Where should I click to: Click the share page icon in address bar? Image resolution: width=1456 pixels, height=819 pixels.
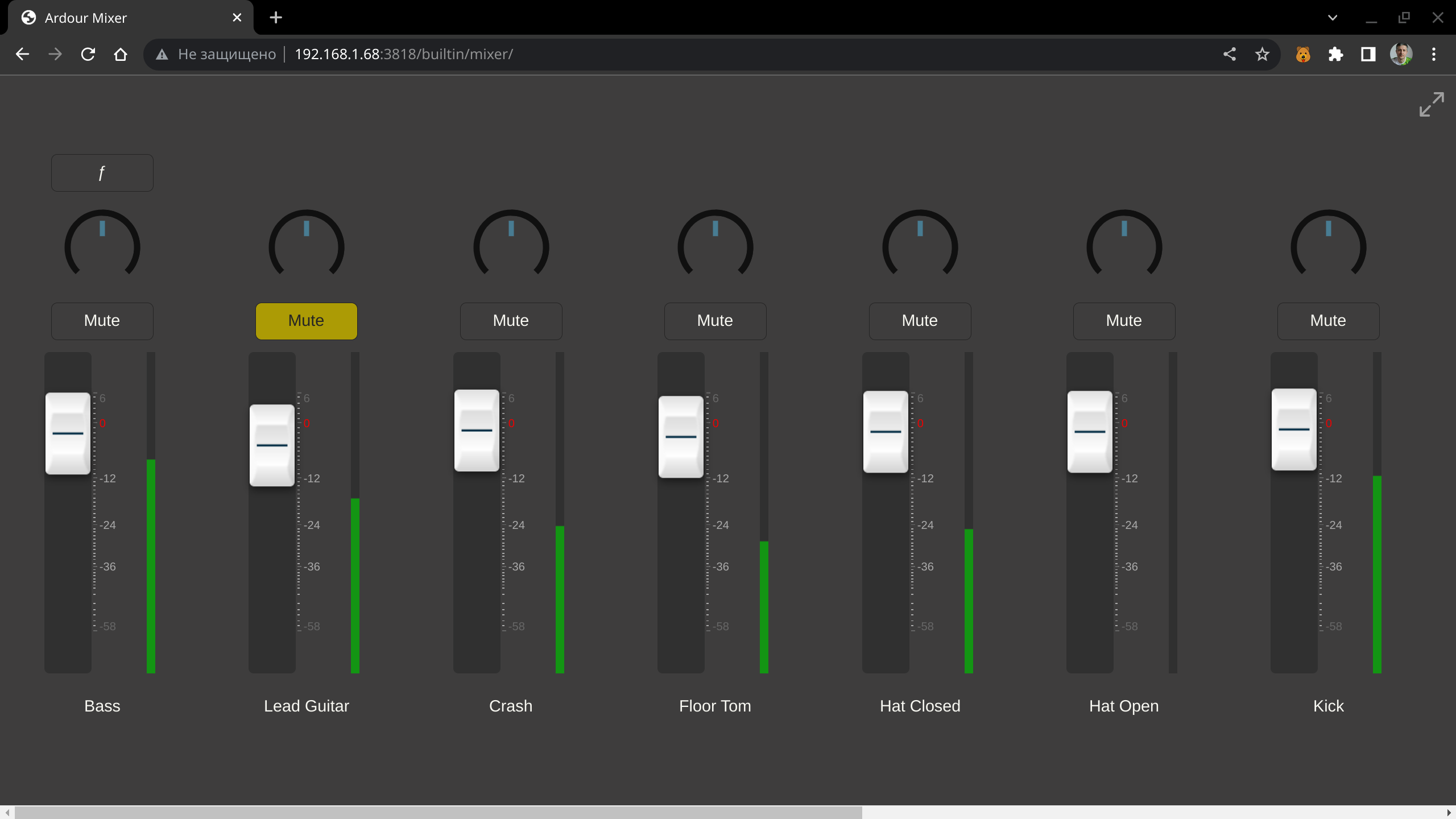(x=1230, y=54)
